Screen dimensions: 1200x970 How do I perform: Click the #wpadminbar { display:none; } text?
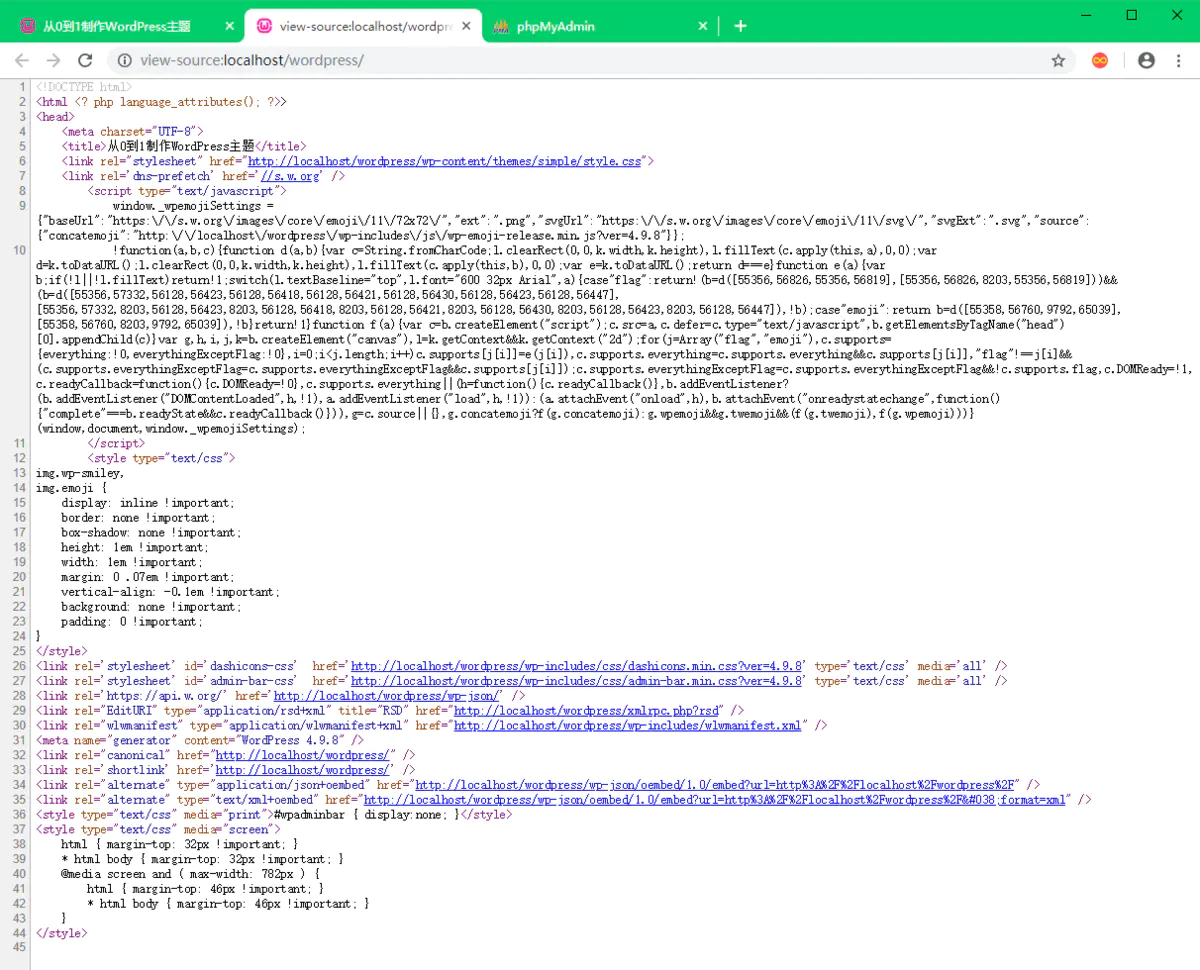[366, 815]
